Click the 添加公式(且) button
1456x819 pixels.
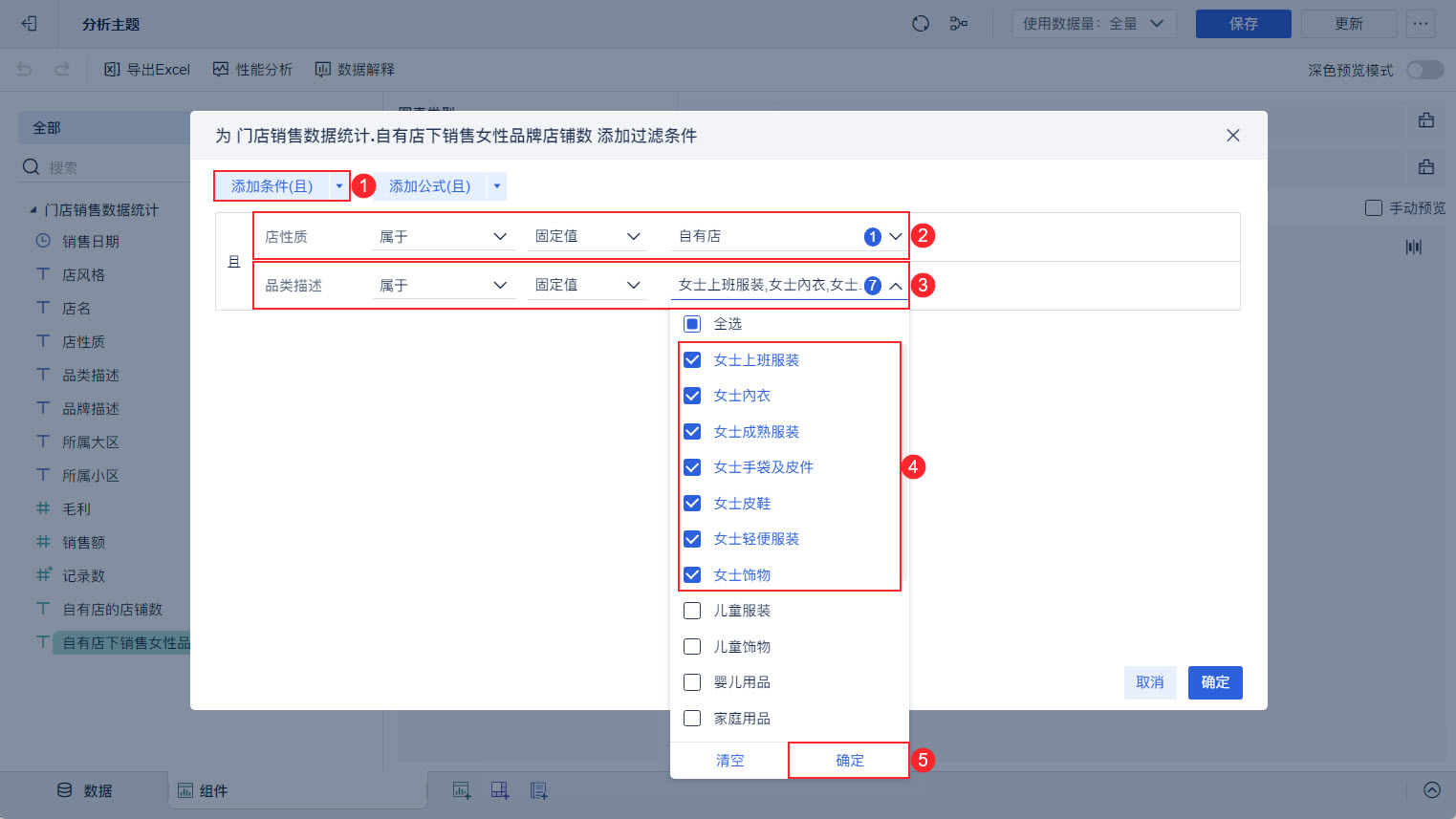coord(430,186)
